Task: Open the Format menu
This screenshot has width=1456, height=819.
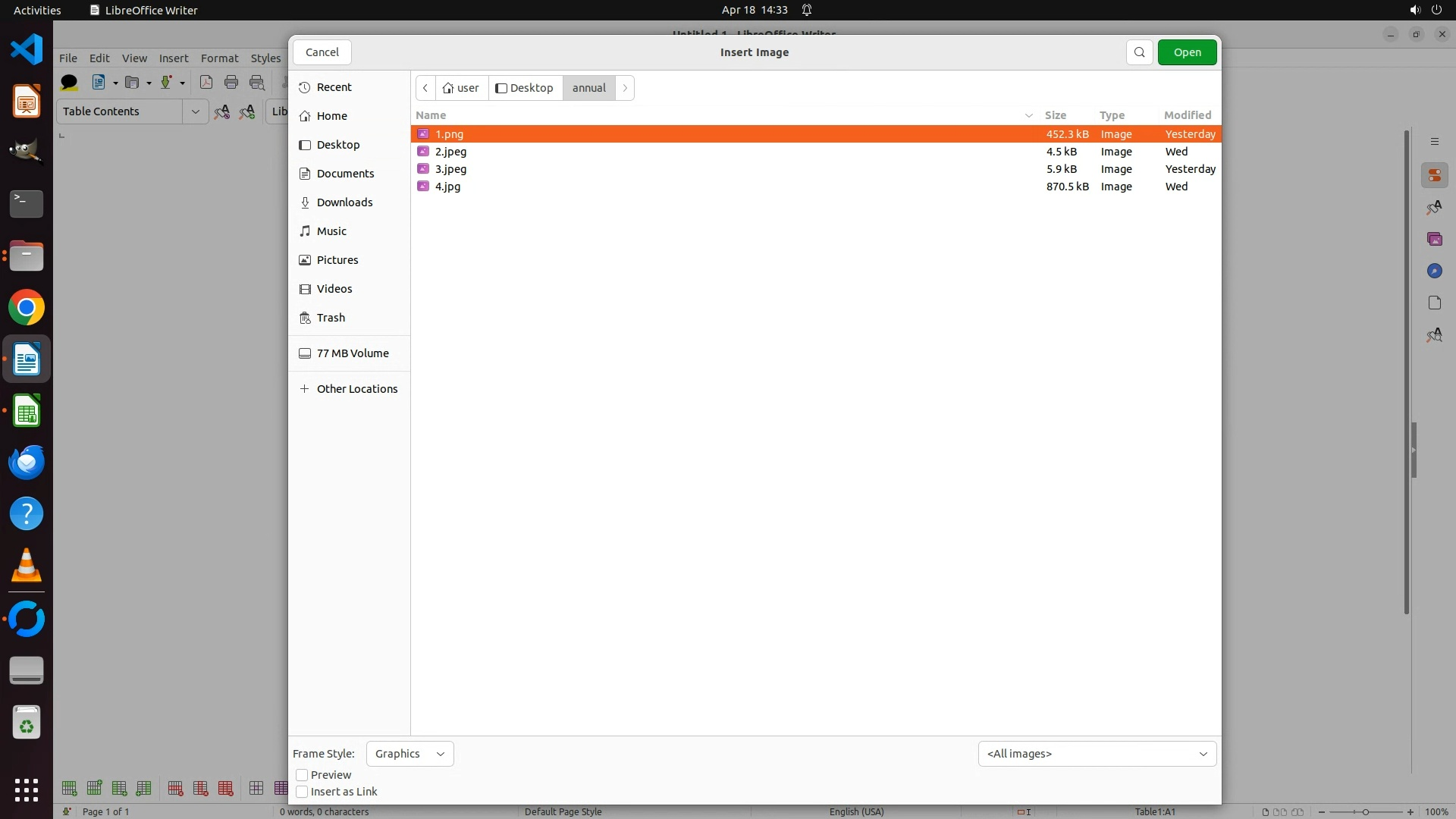Action: point(219,58)
